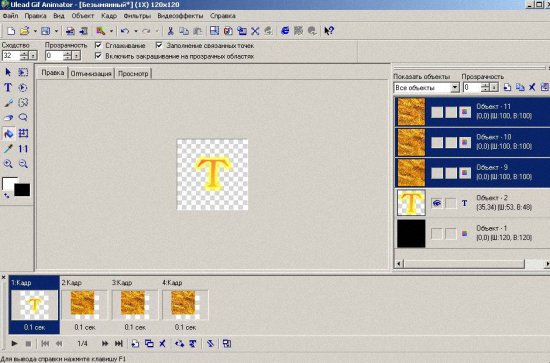
Task: Adjust tool Прозрачность spinner next to Сходство
Action: [67, 55]
